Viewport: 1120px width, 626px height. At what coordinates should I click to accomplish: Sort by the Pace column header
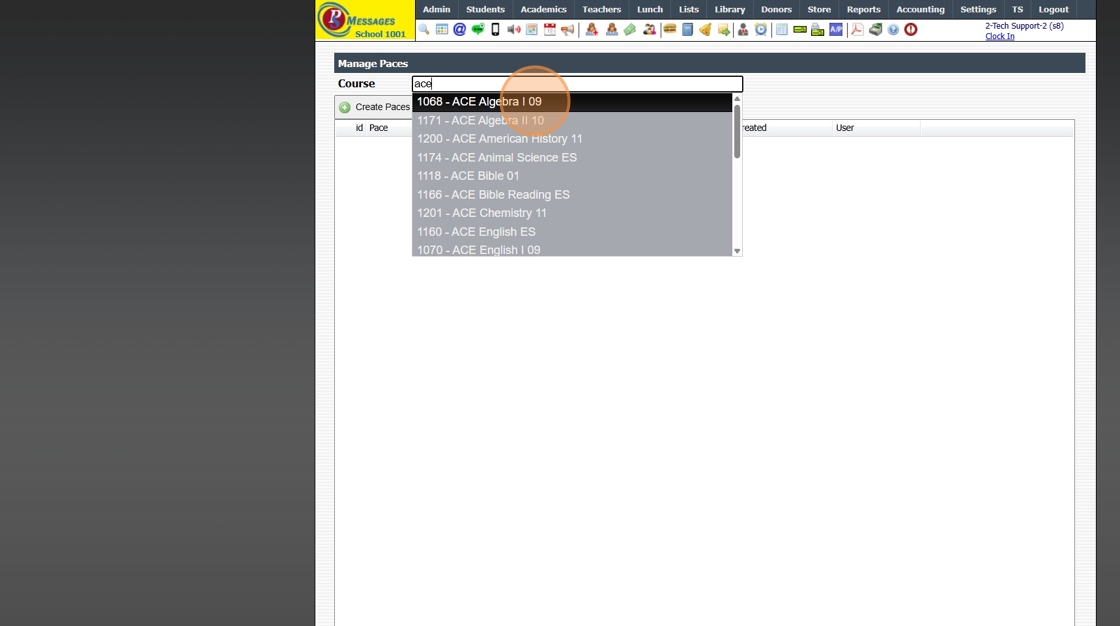[379, 128]
